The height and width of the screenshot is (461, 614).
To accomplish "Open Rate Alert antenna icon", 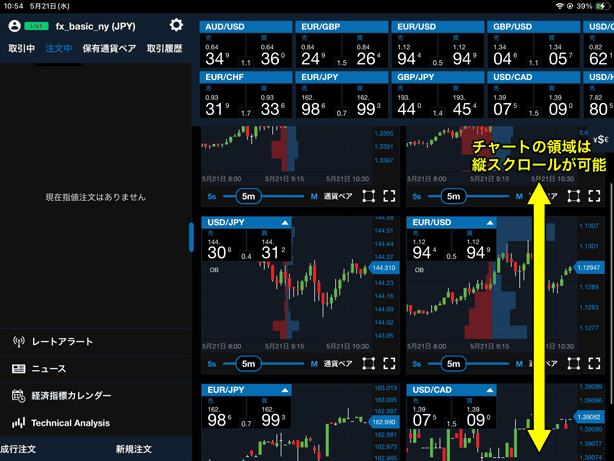I will click(18, 342).
